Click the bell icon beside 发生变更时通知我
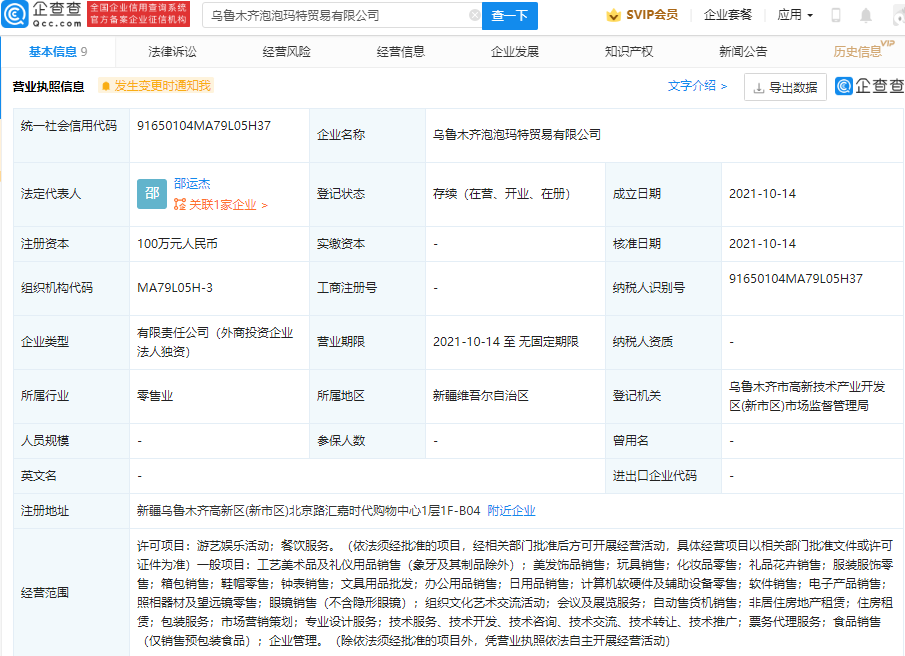 105,87
